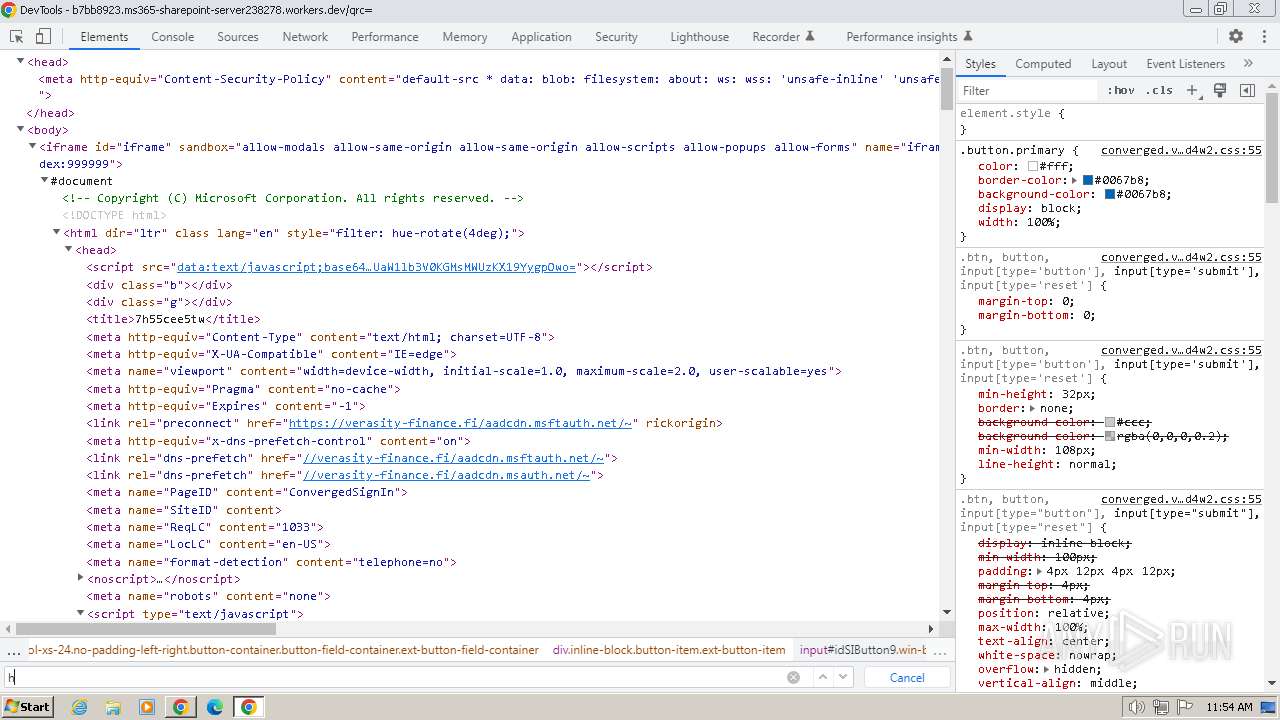Open the Lighthouse tab

699,36
